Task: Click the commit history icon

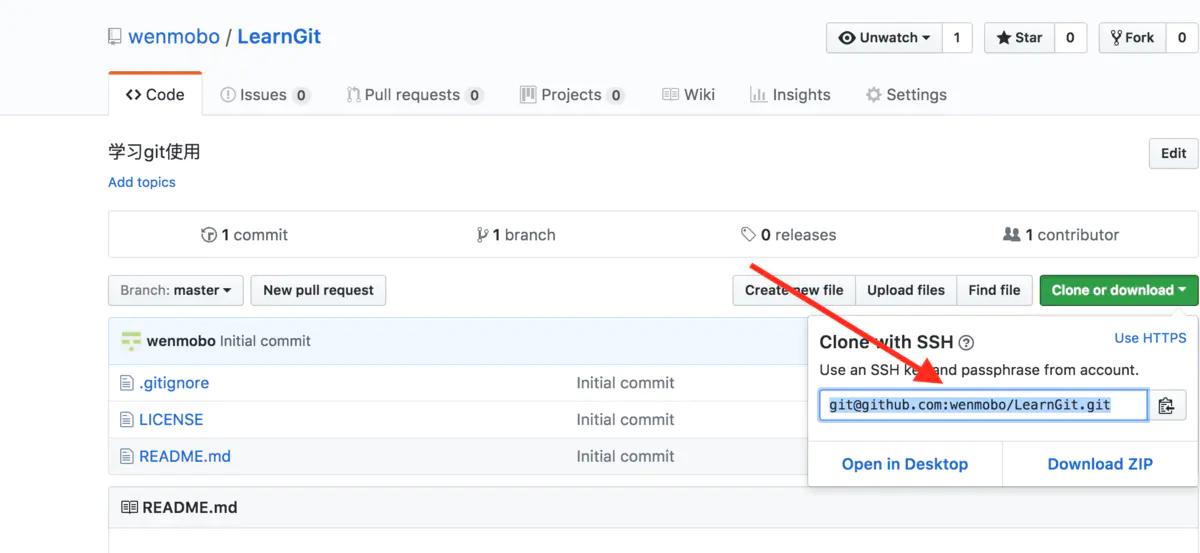Action: pyautogui.click(x=209, y=235)
